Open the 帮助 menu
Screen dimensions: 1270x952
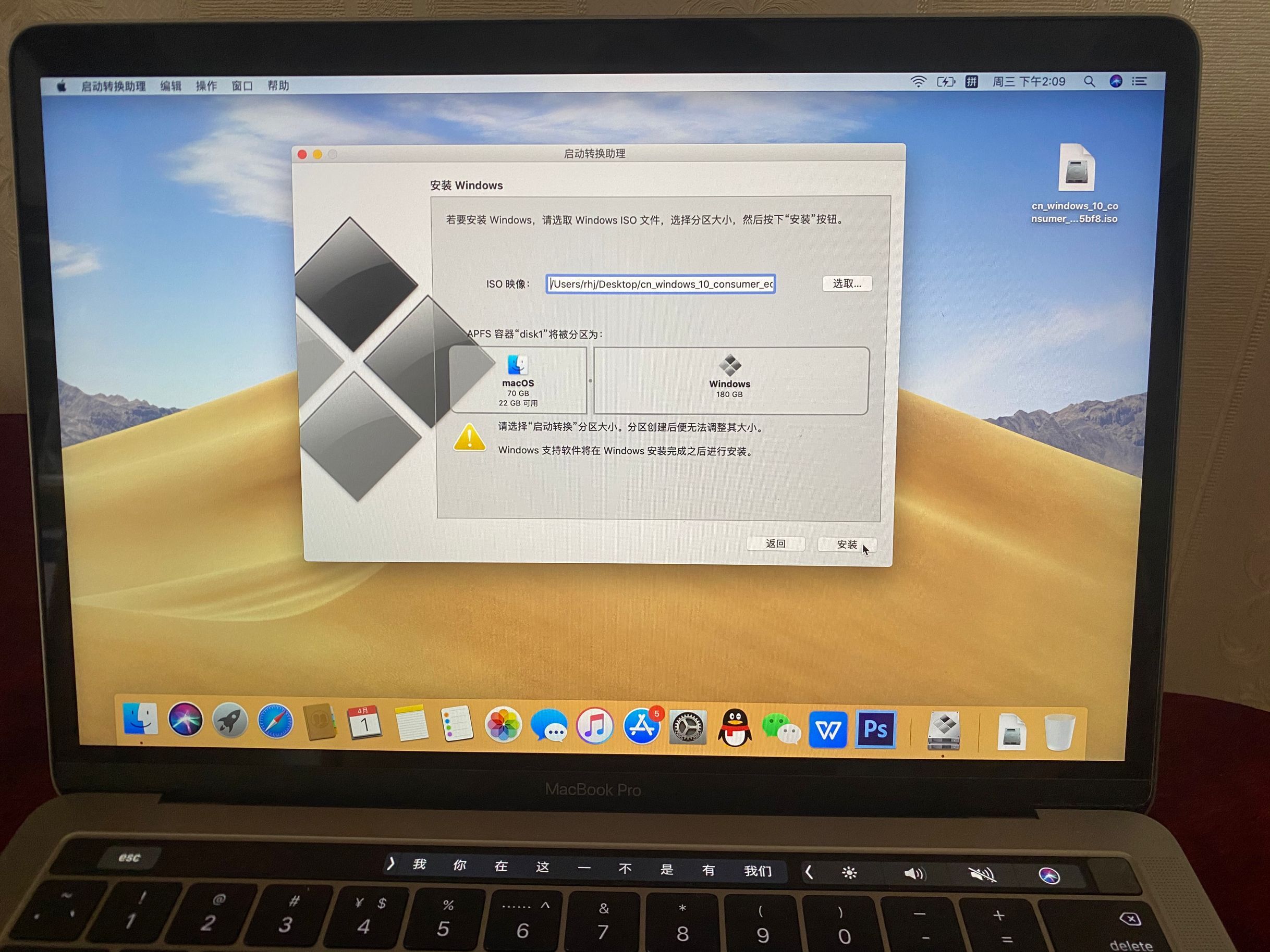pos(278,86)
